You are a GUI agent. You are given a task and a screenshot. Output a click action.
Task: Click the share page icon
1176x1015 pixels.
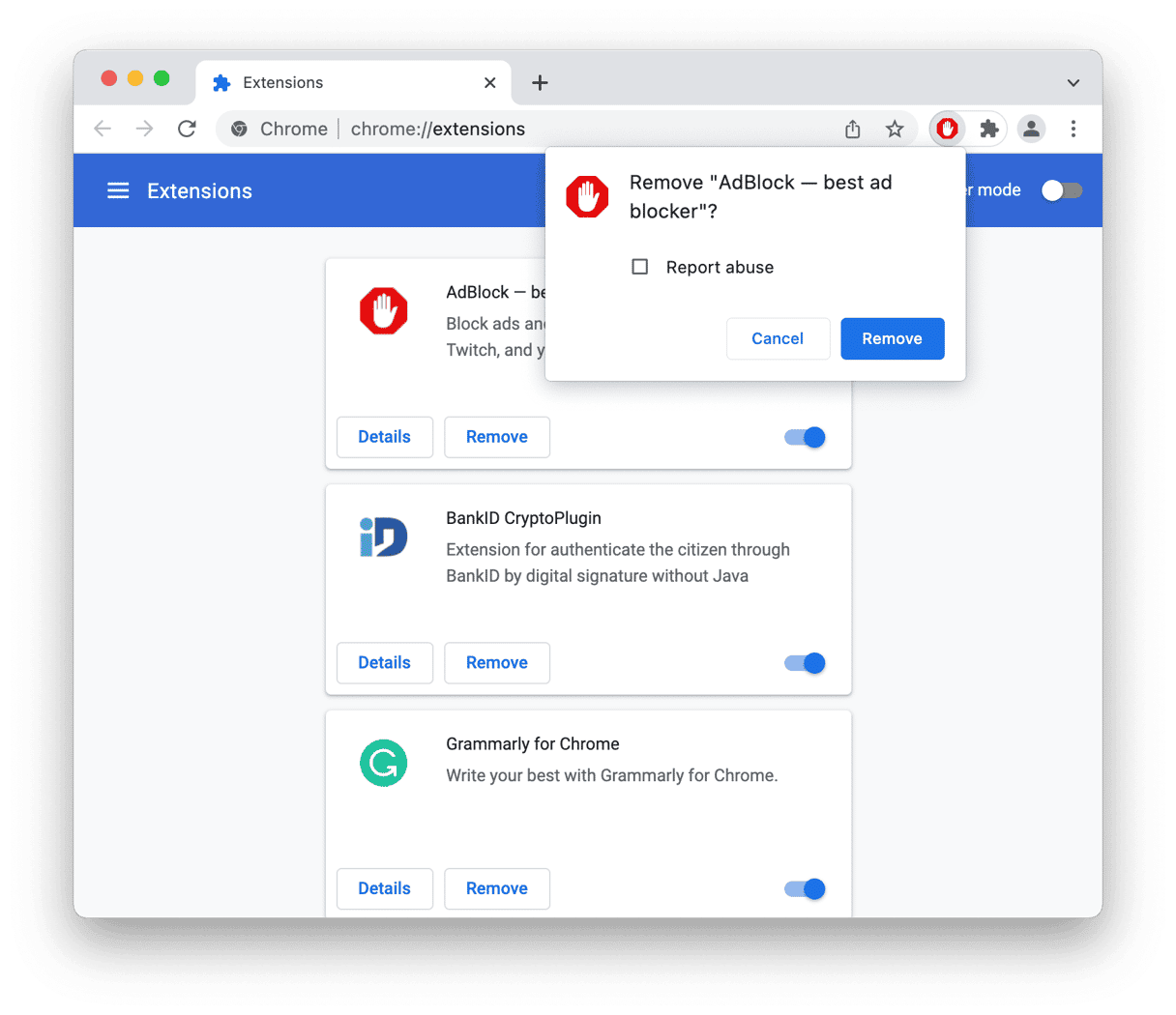(x=852, y=129)
